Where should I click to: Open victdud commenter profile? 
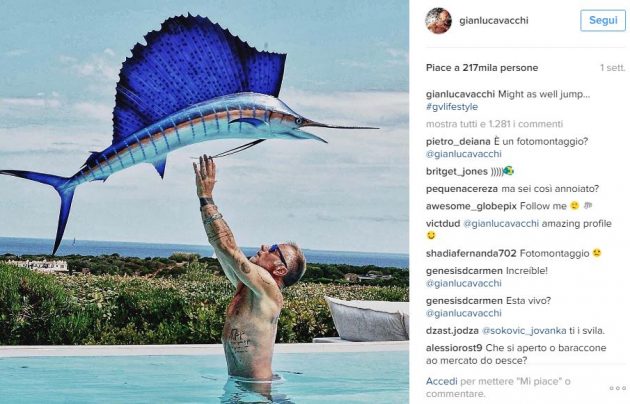[x=443, y=224]
